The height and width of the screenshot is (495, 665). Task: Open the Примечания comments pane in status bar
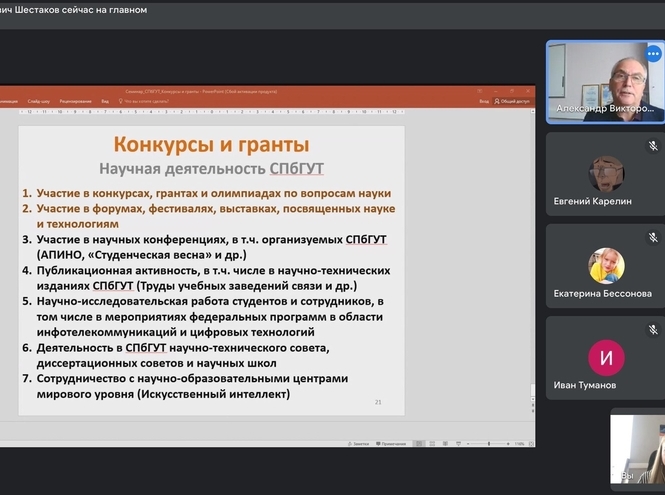(391, 444)
